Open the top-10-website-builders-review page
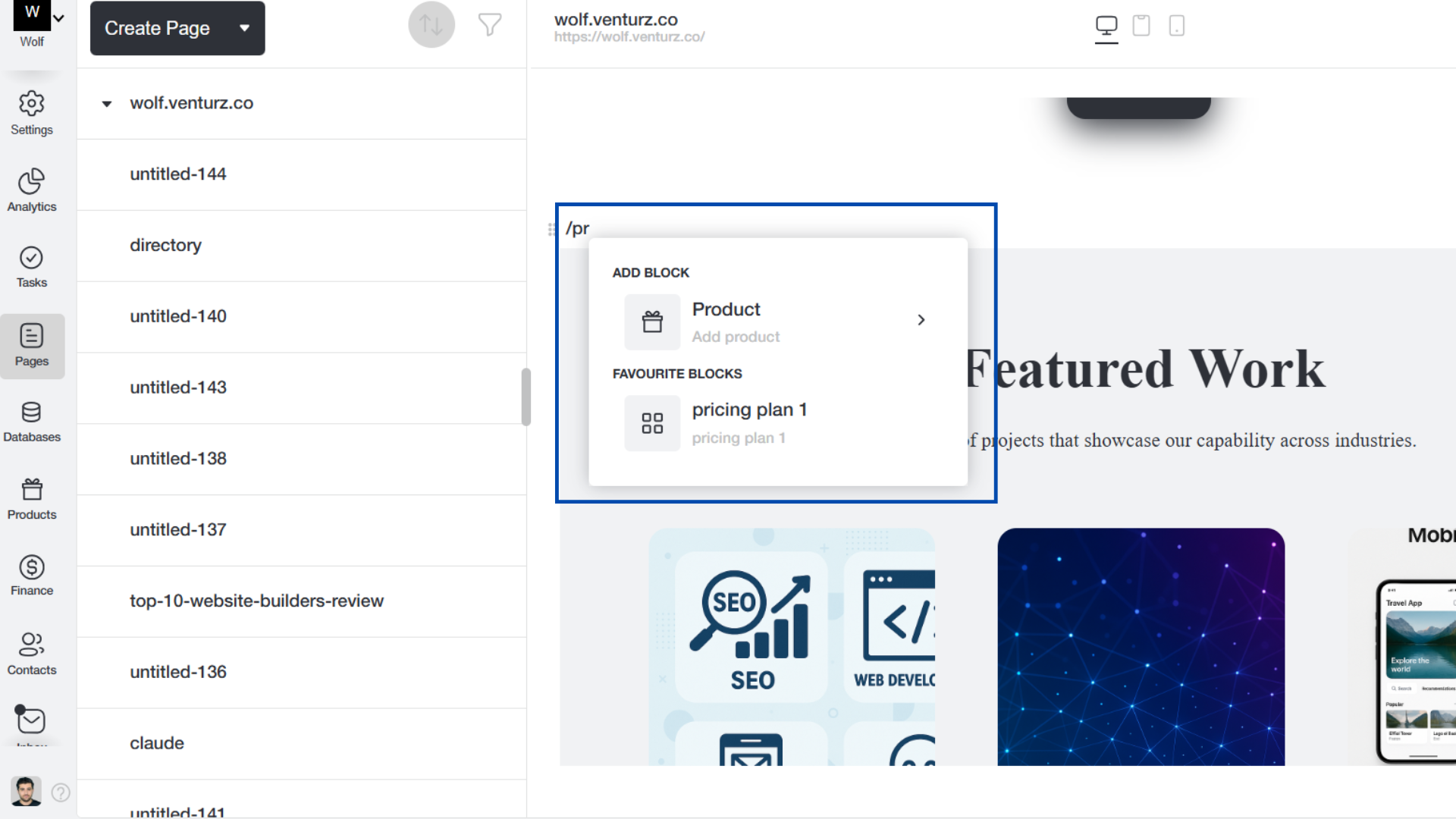This screenshot has height=819, width=1456. pyautogui.click(x=256, y=601)
